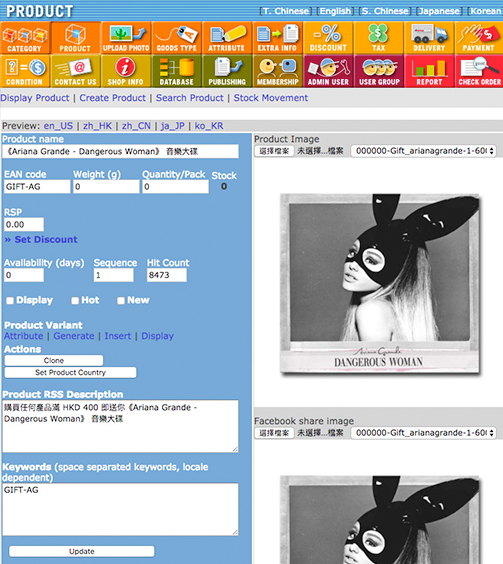Click the Contact Us envelope icon

click(x=76, y=71)
